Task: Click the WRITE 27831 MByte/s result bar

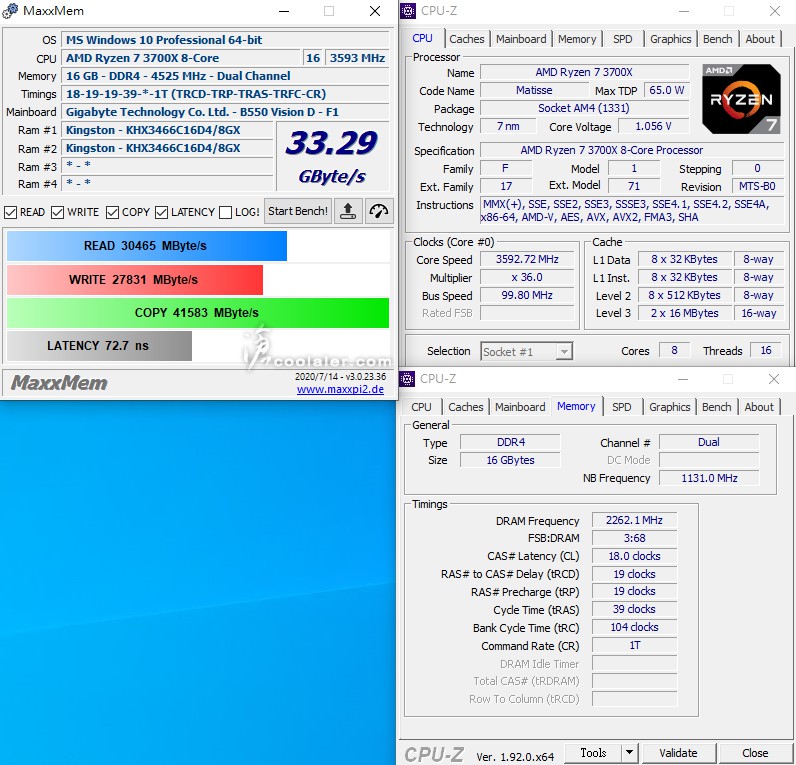Action: pos(135,280)
